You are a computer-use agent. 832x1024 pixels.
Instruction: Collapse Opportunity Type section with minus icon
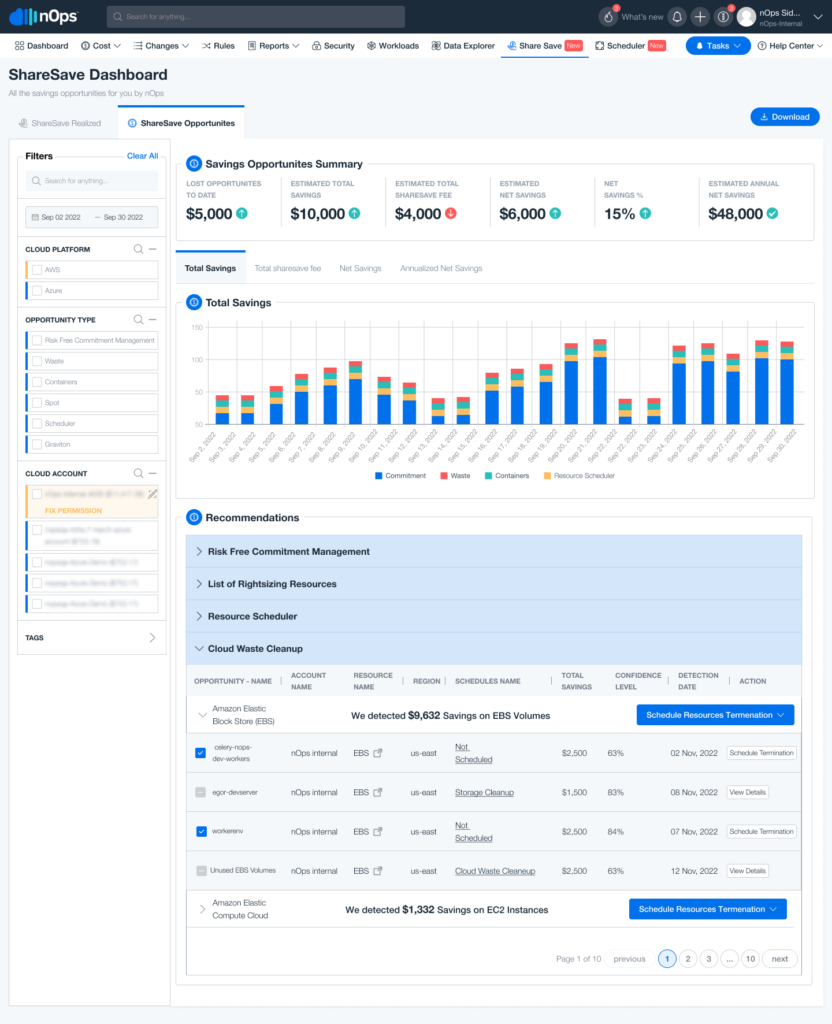pos(152,319)
